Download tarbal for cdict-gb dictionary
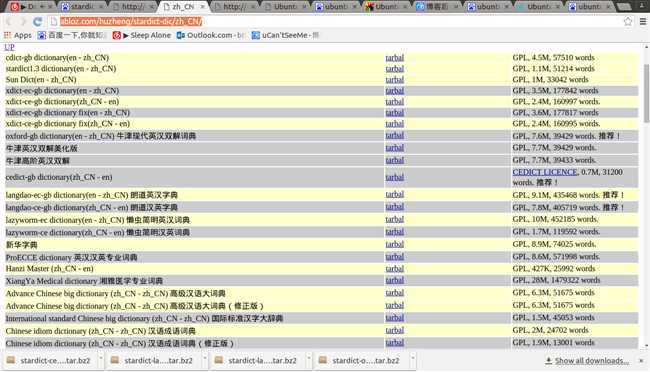Image resolution: width=650 pixels, height=372 pixels. pos(395,58)
